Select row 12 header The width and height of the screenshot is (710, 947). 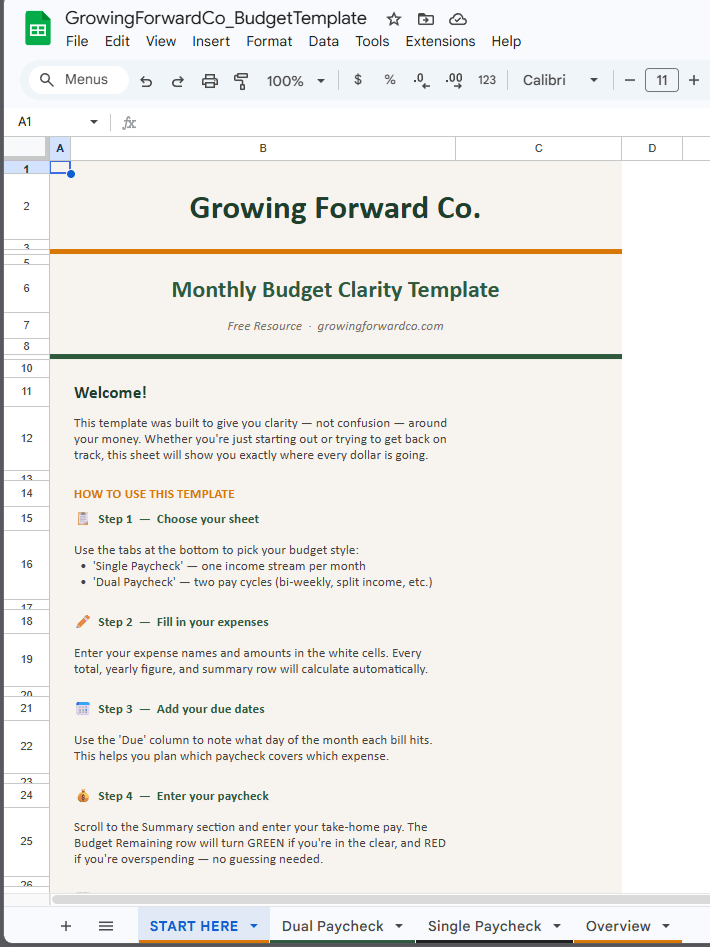click(x=27, y=438)
